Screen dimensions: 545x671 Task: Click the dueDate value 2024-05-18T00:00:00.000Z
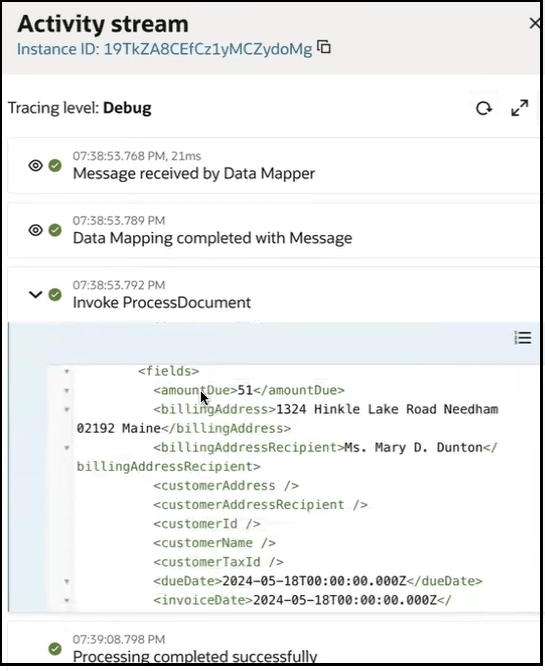point(314,581)
